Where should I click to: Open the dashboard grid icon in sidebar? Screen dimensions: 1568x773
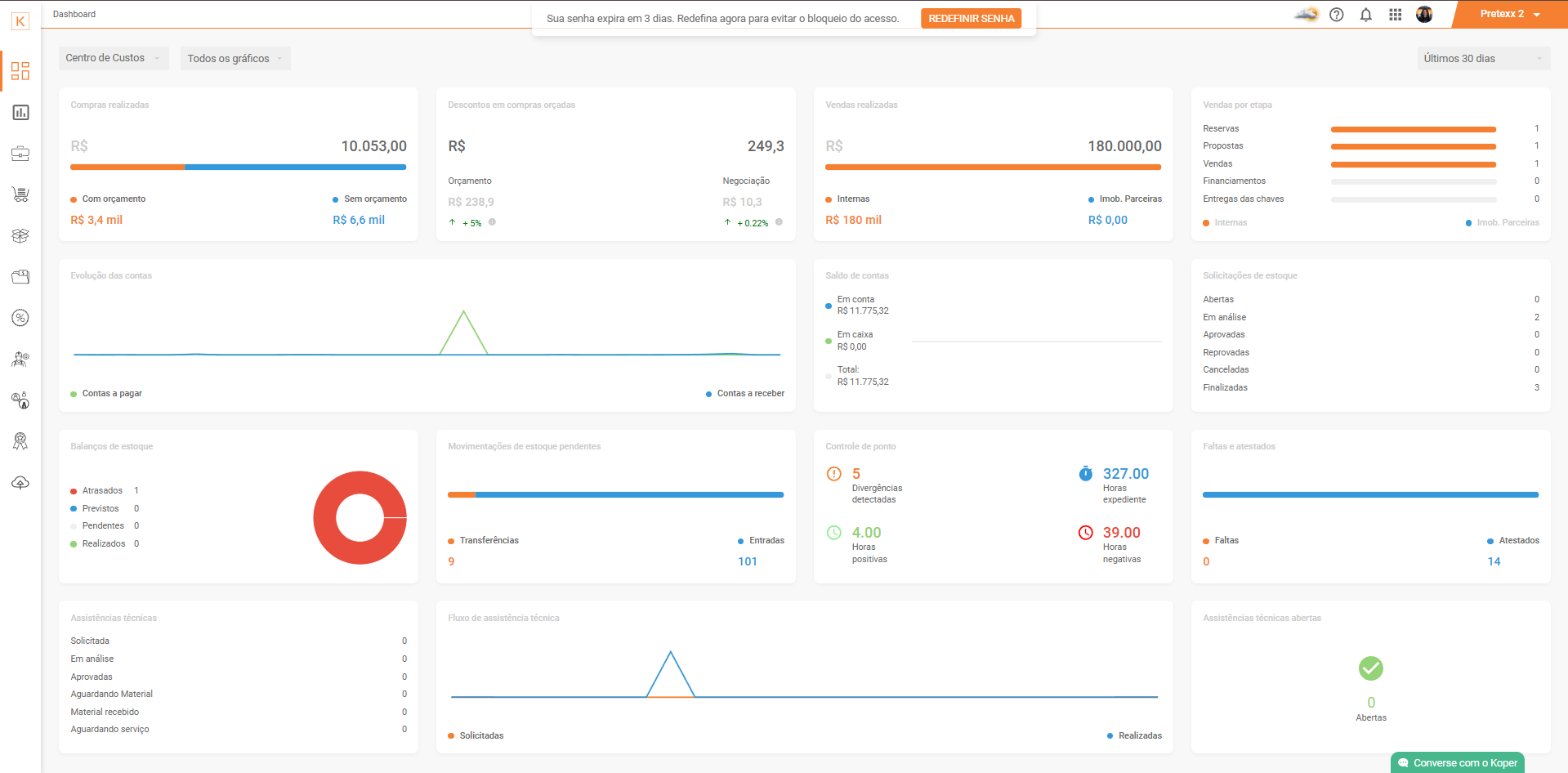coord(20,71)
